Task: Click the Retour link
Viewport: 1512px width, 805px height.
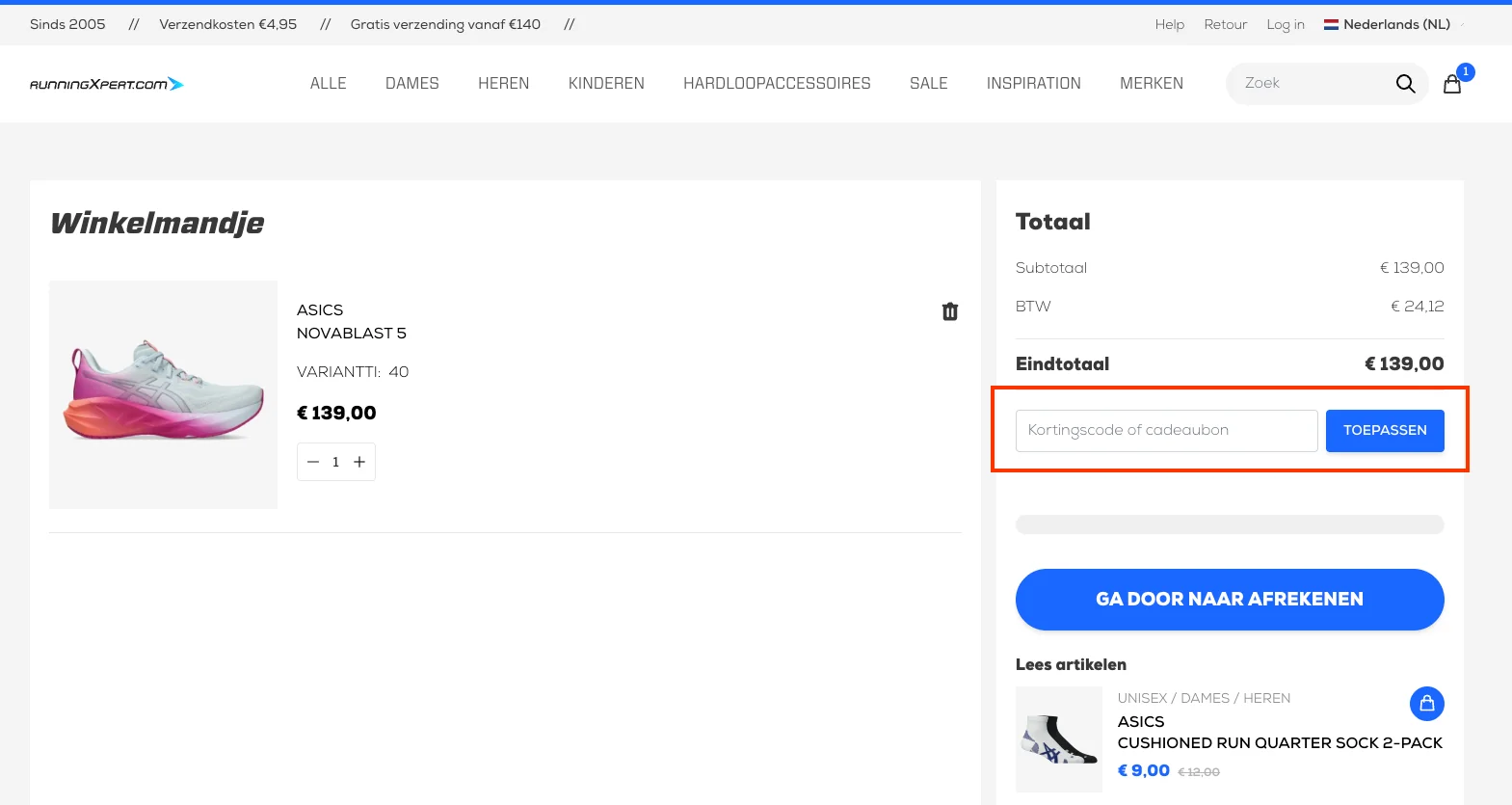Action: click(1226, 24)
